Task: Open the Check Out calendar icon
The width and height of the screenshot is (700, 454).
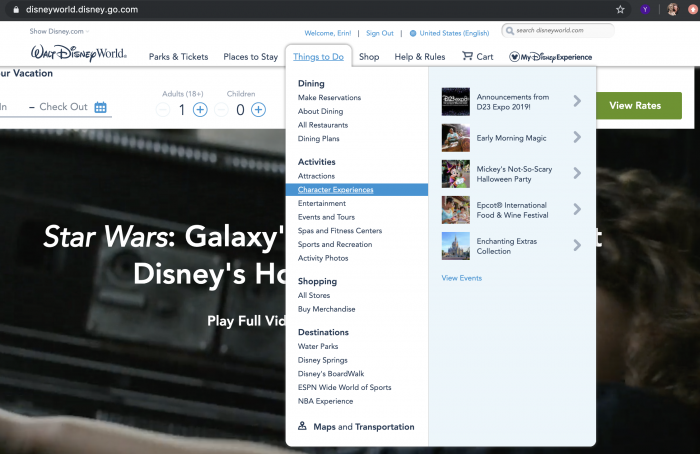Action: (x=100, y=107)
